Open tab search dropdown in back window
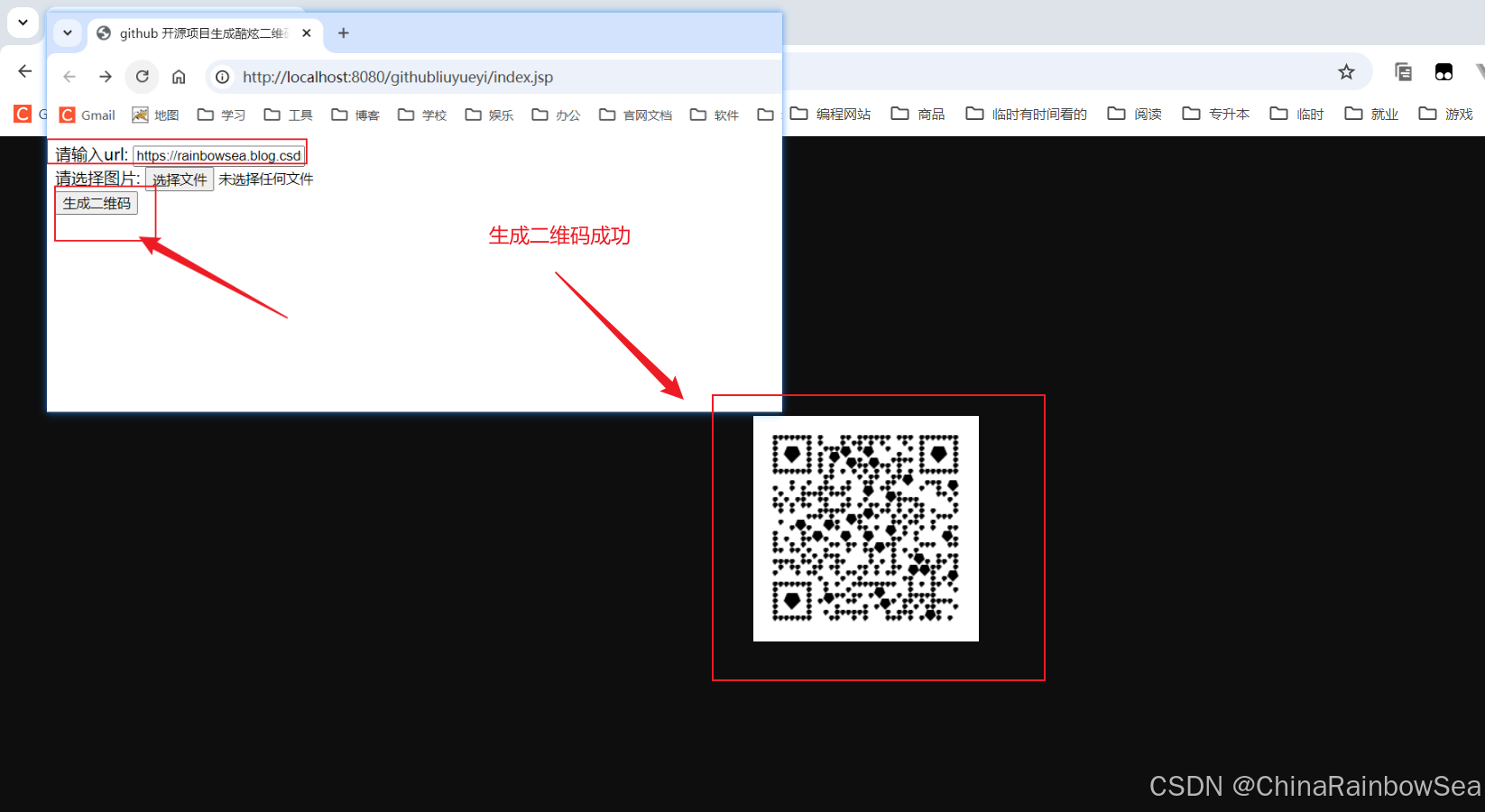1485x812 pixels. (x=23, y=22)
